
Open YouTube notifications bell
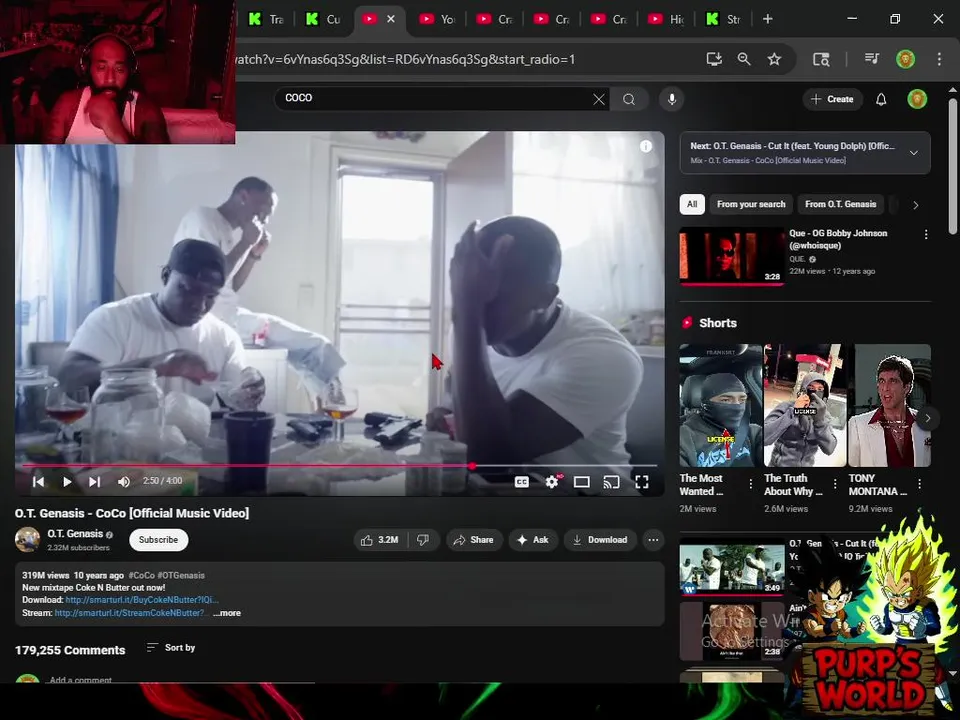pos(881,99)
